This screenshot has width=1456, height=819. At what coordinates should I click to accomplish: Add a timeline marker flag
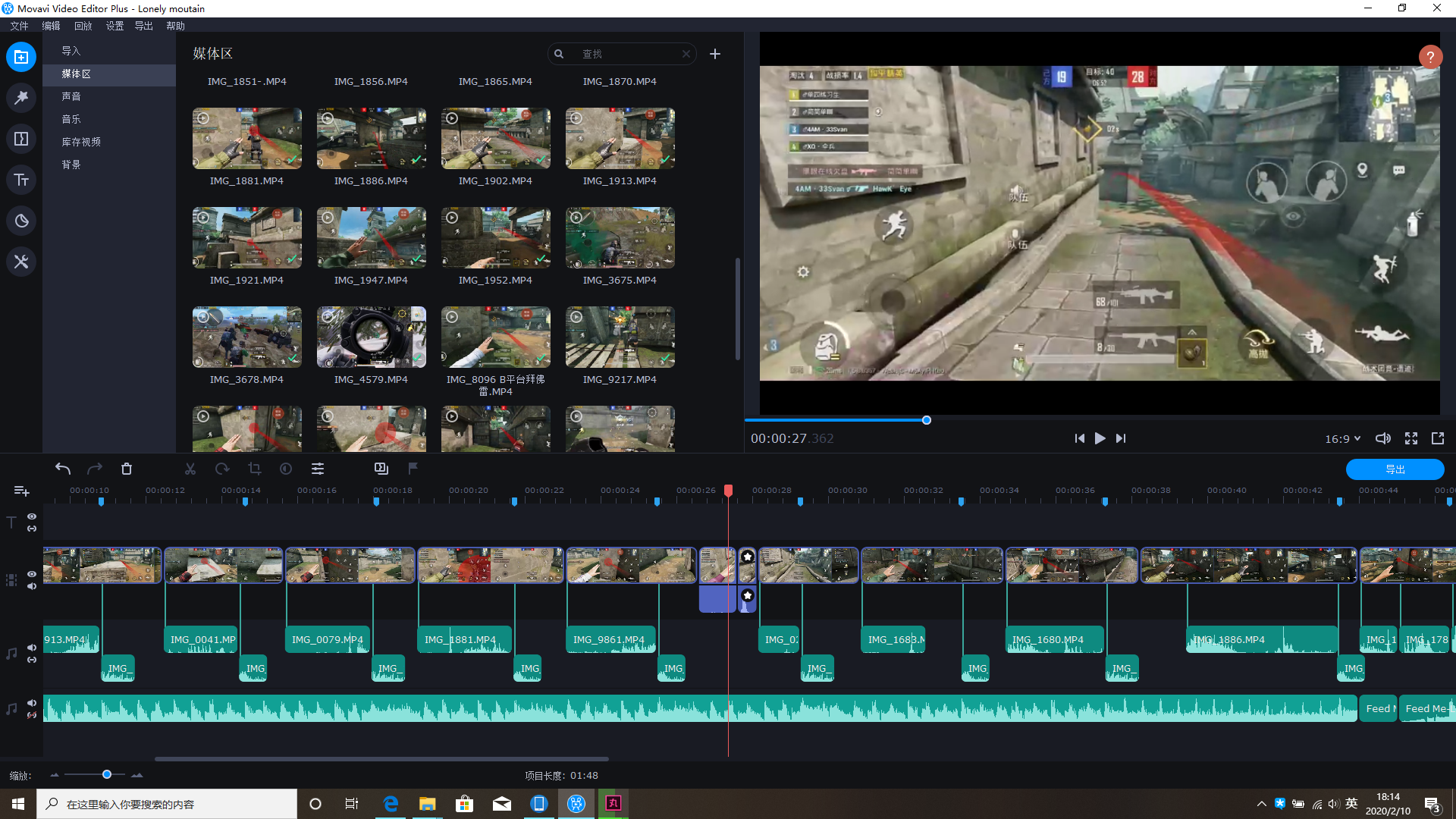(413, 469)
